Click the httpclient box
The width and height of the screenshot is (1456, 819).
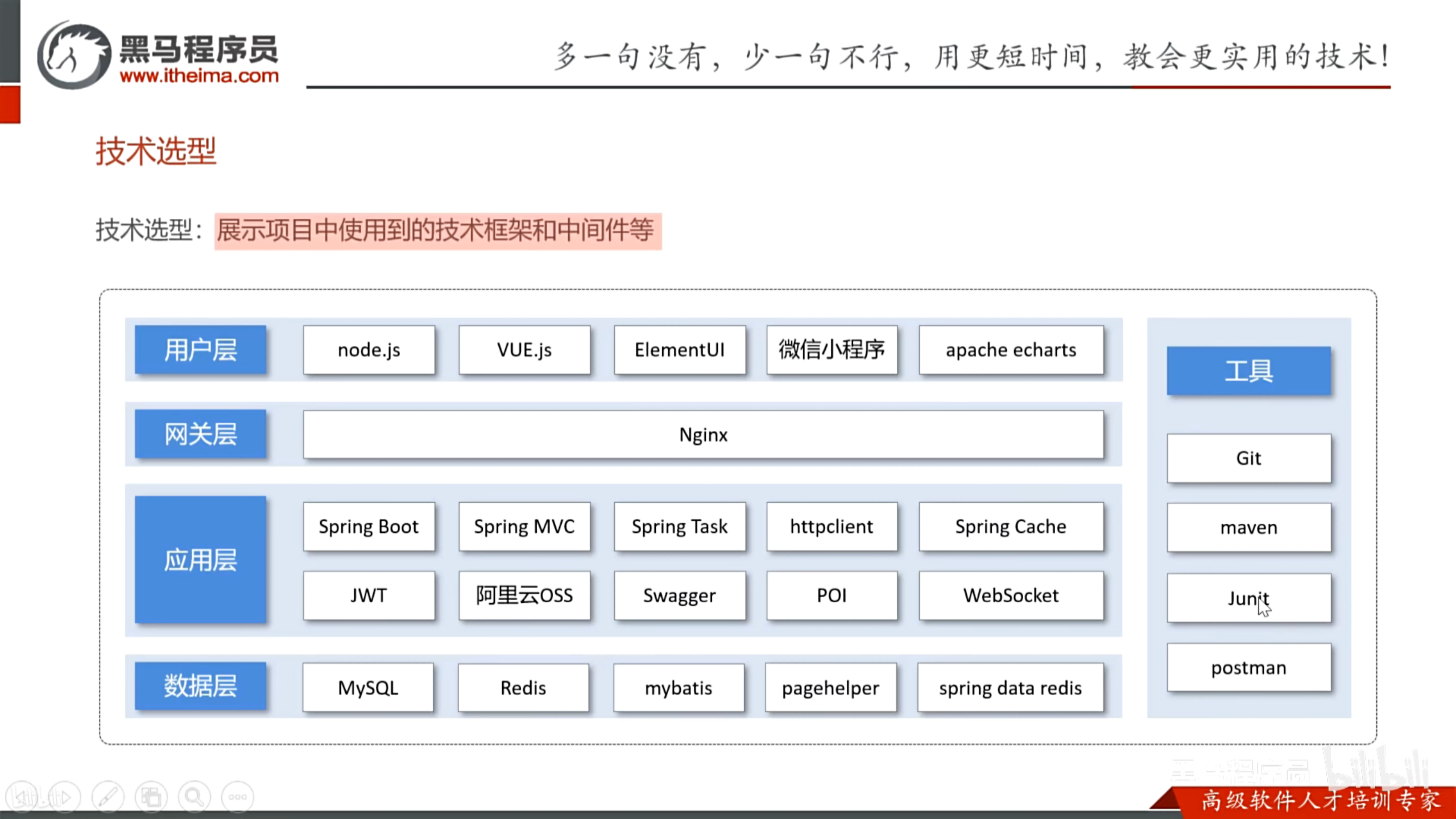point(832,527)
